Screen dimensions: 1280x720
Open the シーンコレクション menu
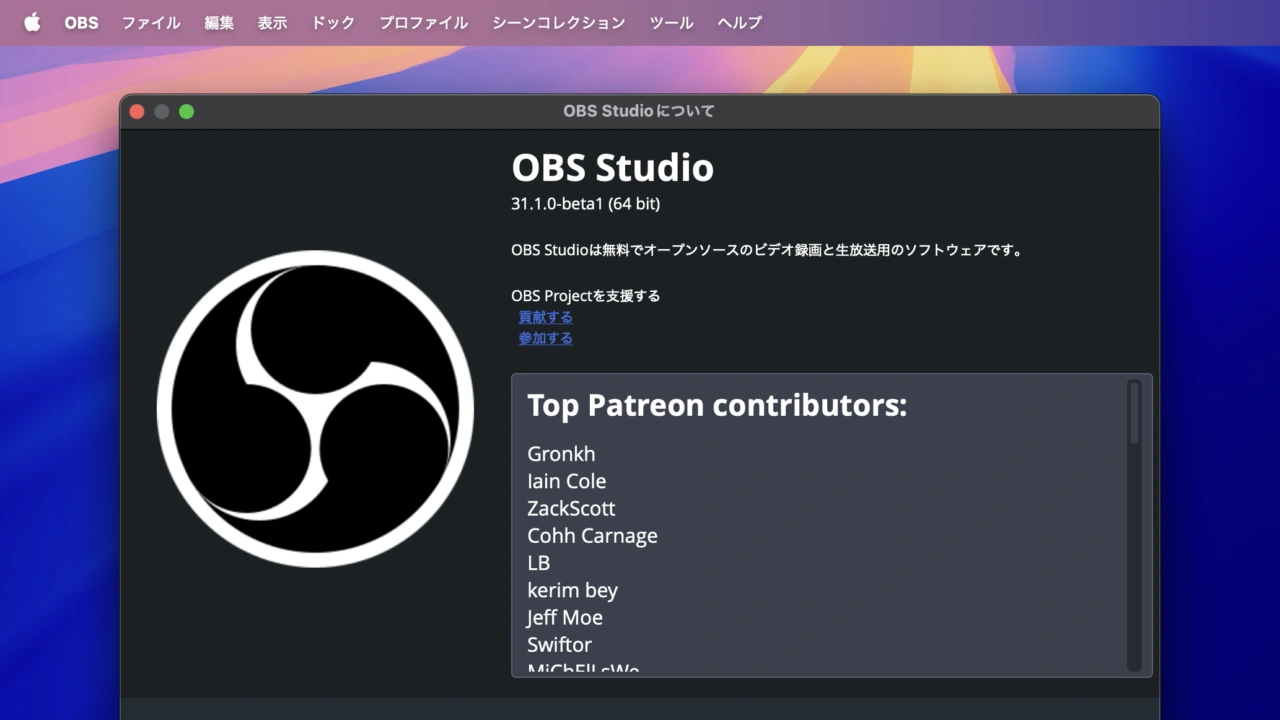coord(558,22)
